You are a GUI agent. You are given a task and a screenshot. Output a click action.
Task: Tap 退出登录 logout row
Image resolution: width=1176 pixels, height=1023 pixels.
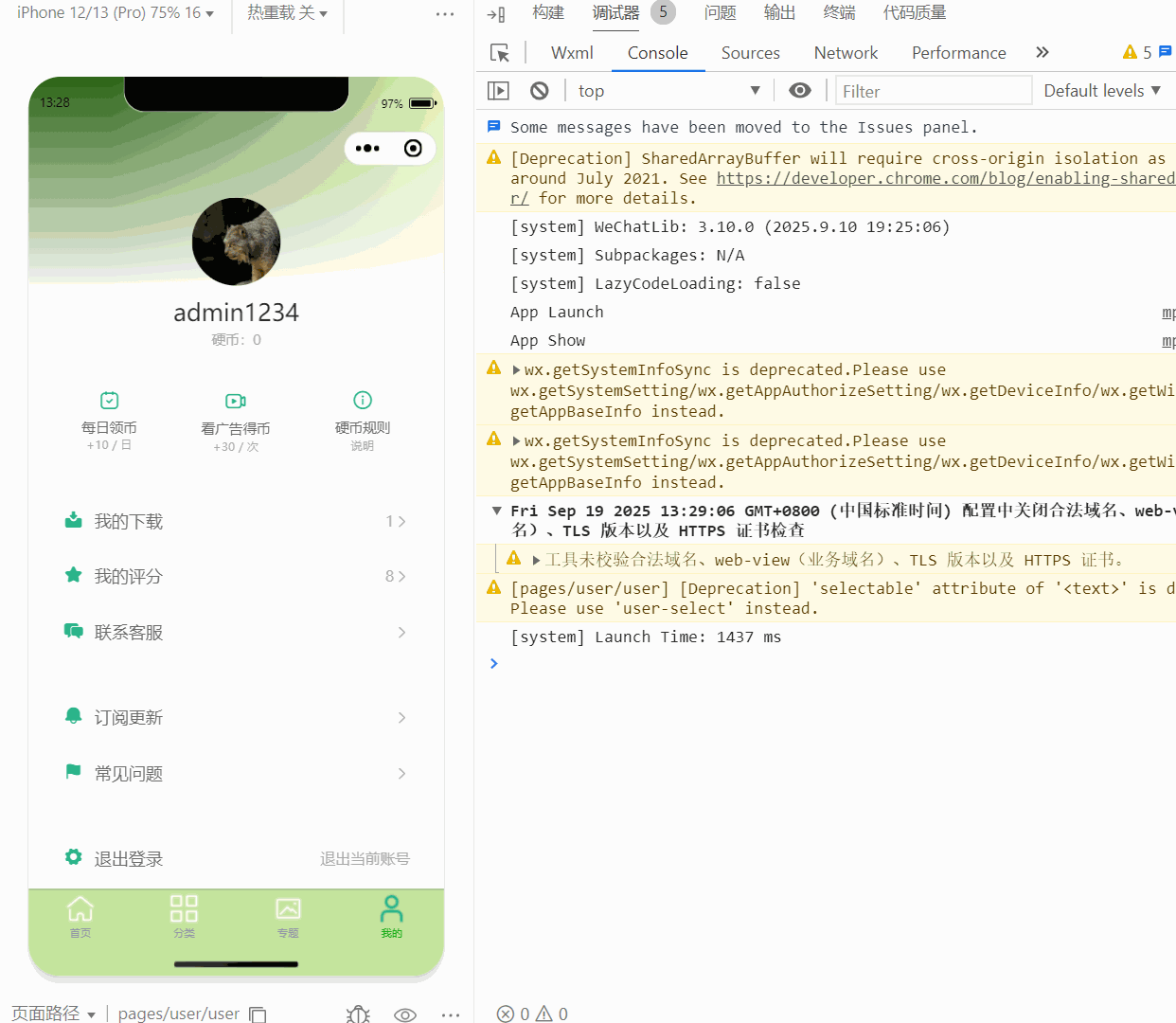click(x=237, y=859)
